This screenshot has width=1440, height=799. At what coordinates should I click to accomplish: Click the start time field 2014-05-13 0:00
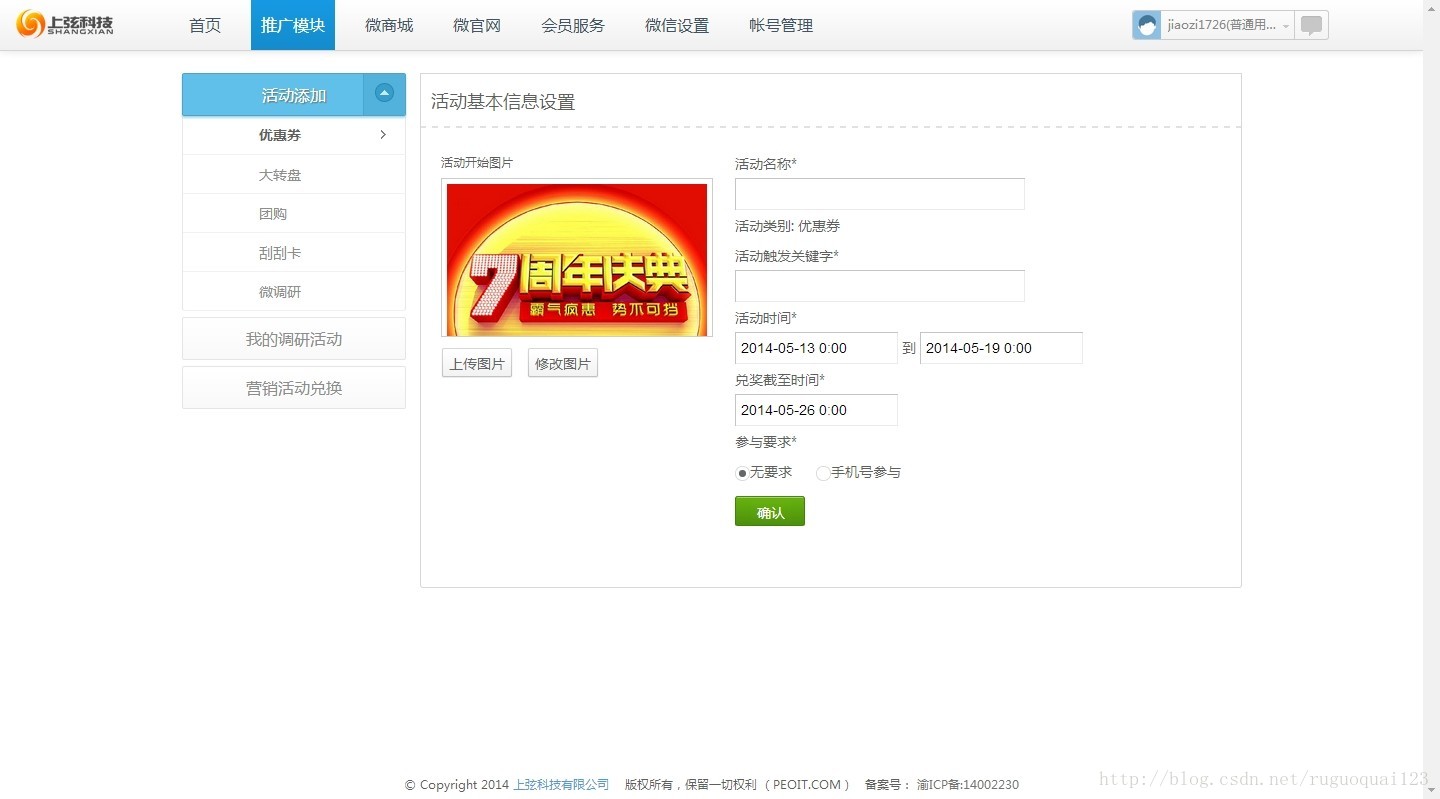[816, 348]
